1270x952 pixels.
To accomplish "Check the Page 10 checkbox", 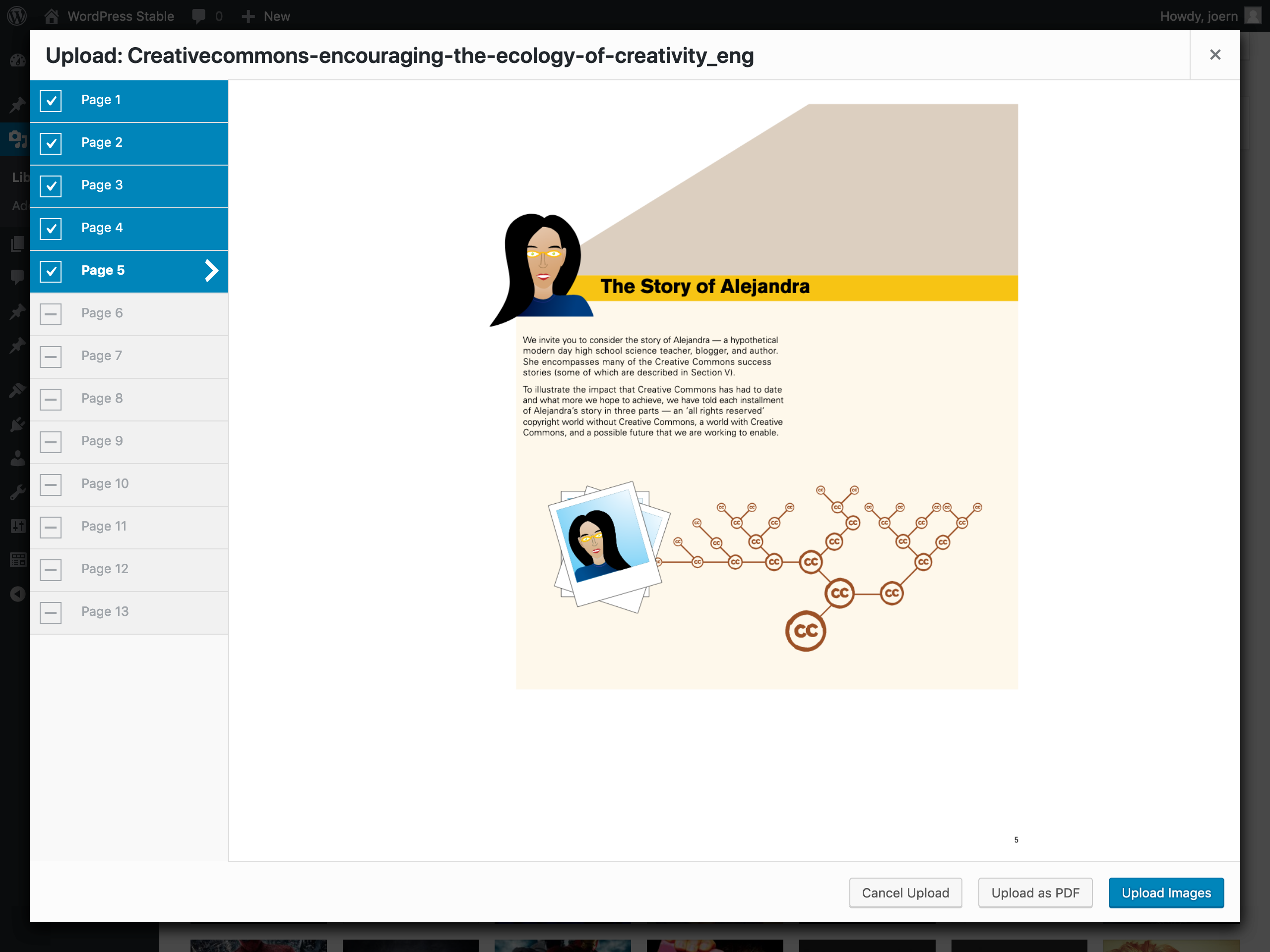I will pyautogui.click(x=51, y=484).
